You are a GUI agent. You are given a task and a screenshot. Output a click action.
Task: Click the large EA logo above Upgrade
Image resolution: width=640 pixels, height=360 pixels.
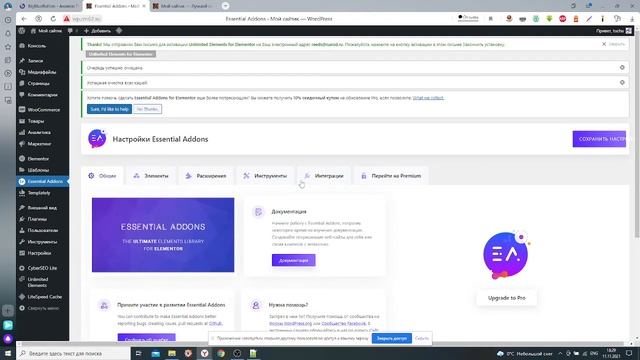[506, 255]
